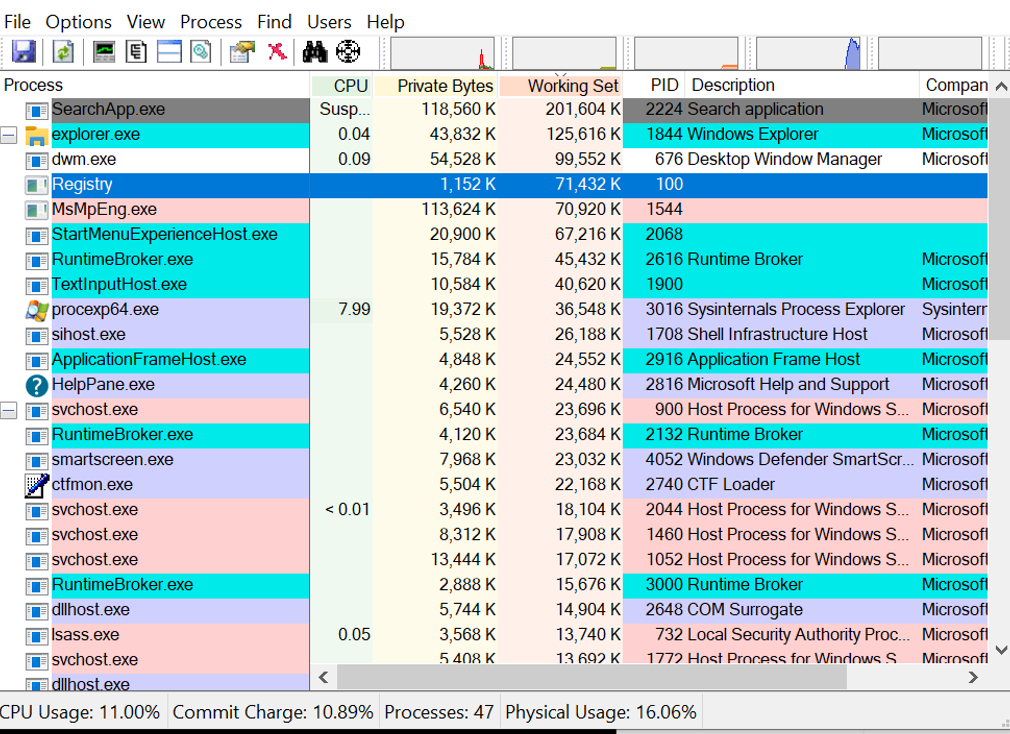Viewport: 1010px width, 734px height.
Task: Click the Refresh Now toolbar icon
Action: [x=63, y=52]
